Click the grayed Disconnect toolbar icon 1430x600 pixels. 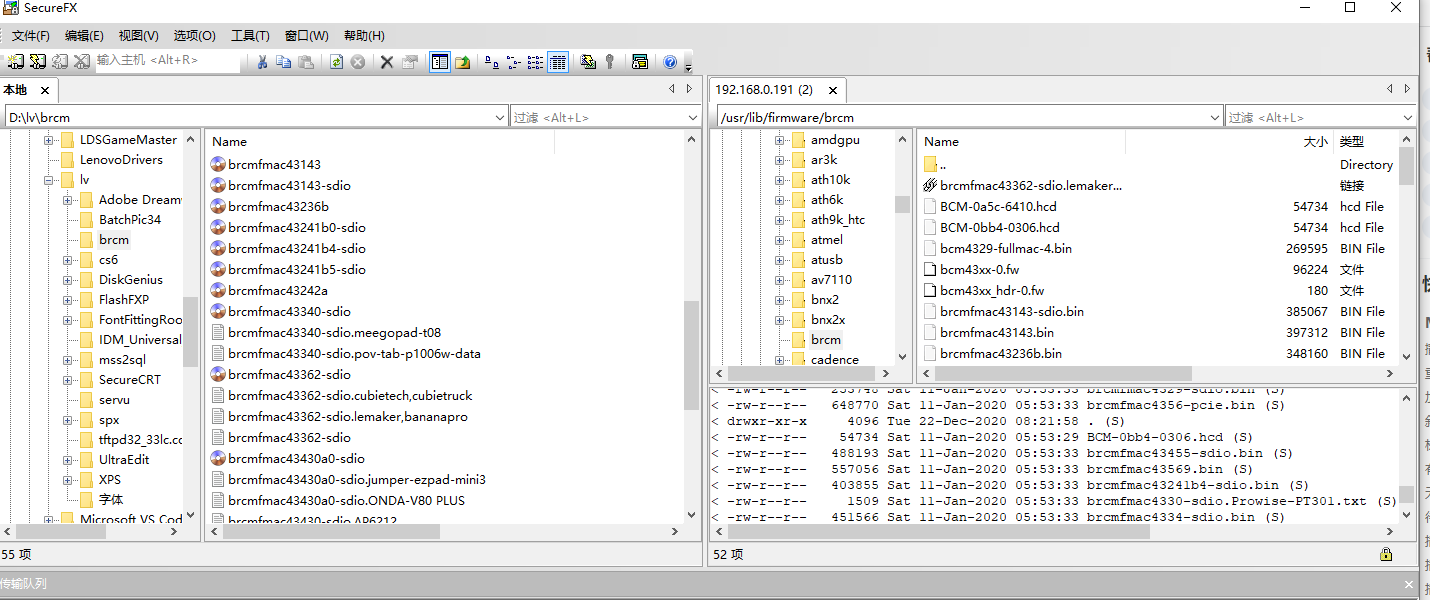pyautogui.click(x=81, y=62)
